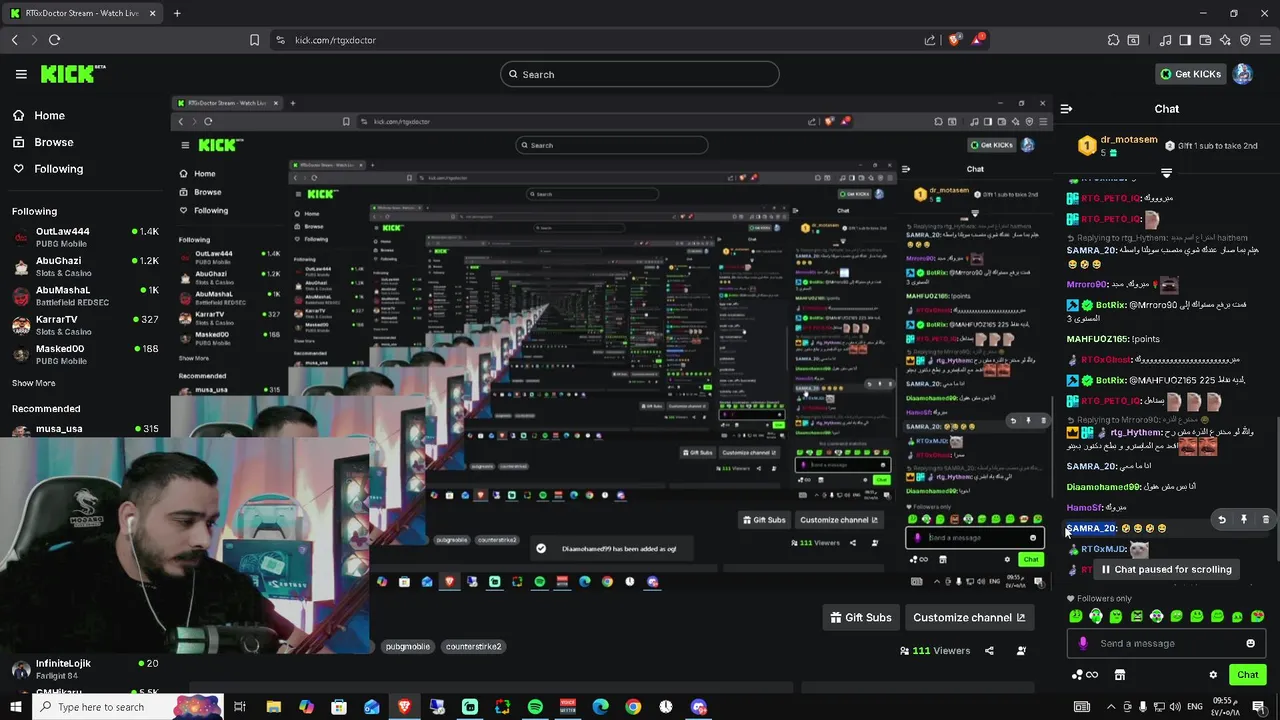Reload the browser page

pyautogui.click(x=54, y=40)
